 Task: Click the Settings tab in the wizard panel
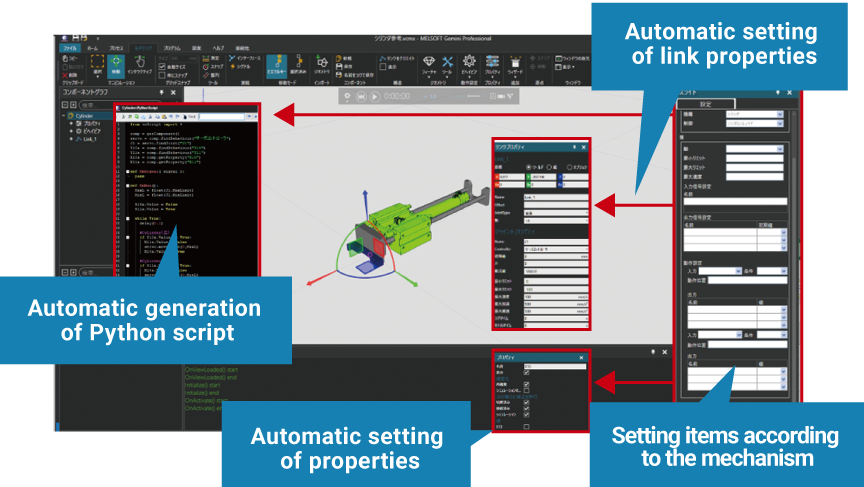tap(705, 103)
